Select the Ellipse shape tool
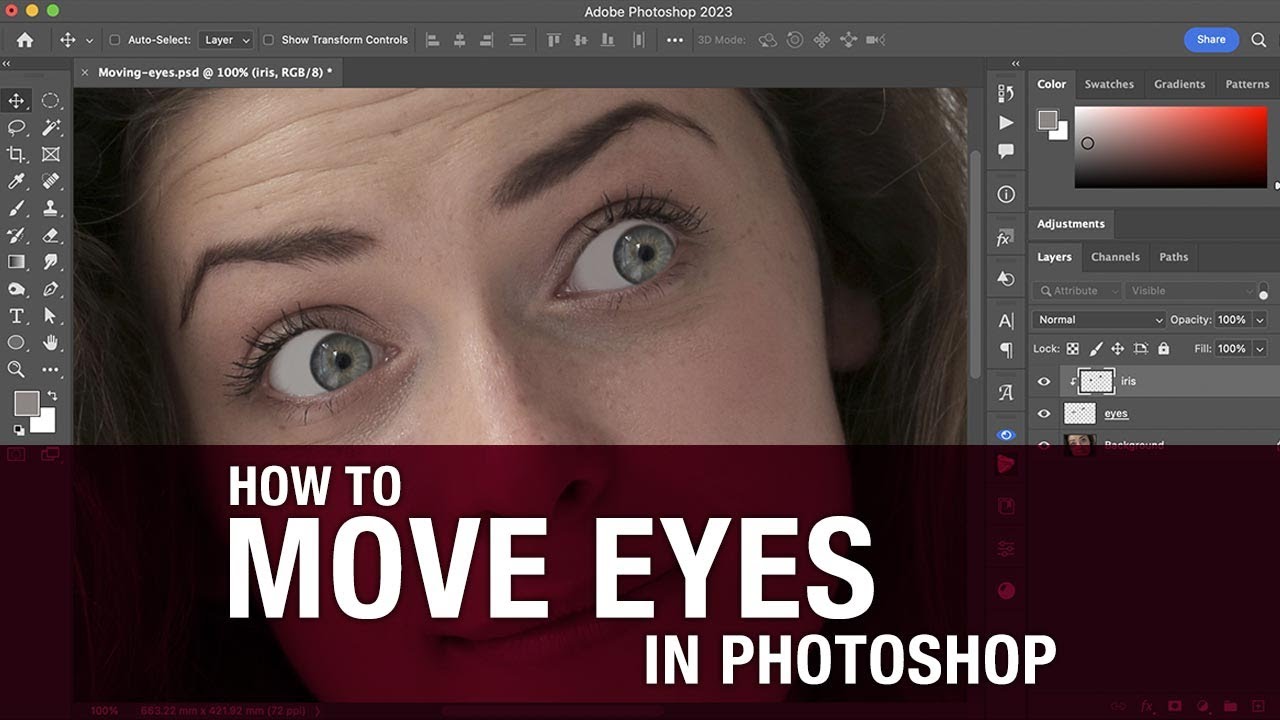This screenshot has height=720, width=1280. pyautogui.click(x=17, y=343)
